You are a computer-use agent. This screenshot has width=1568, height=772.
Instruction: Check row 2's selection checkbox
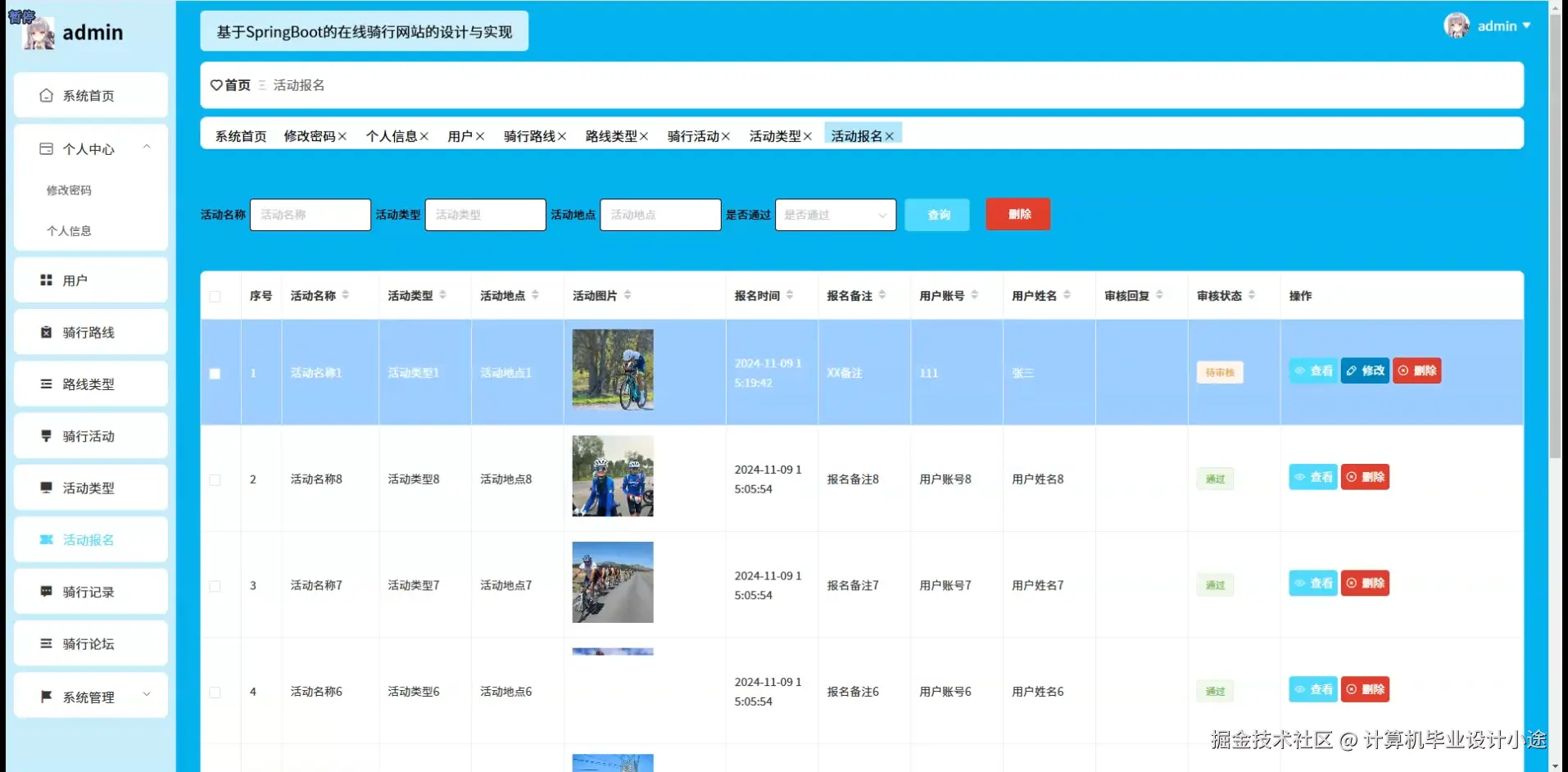pos(215,480)
